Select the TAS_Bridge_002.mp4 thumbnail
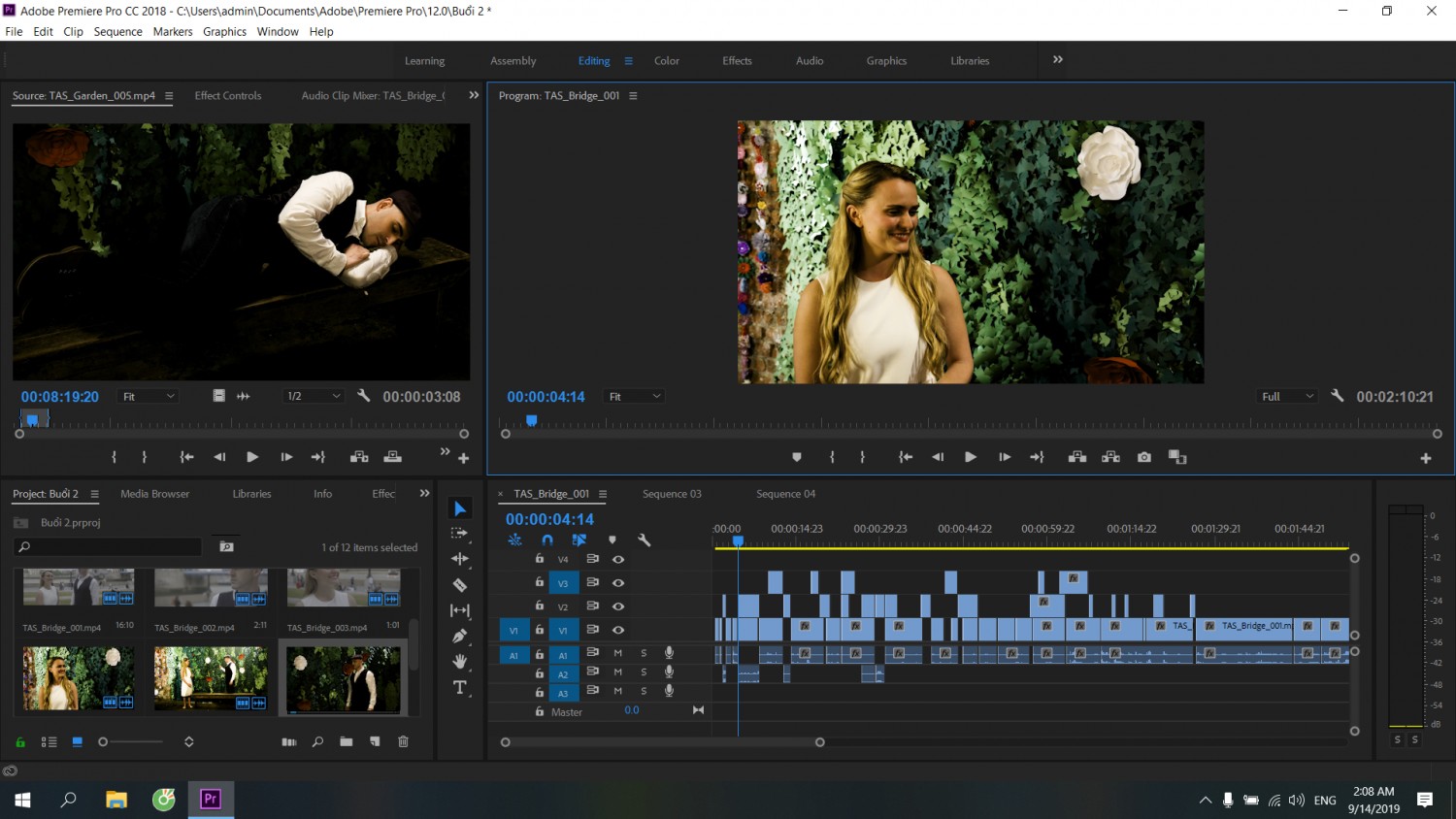The width and height of the screenshot is (1456, 819). pos(211,588)
